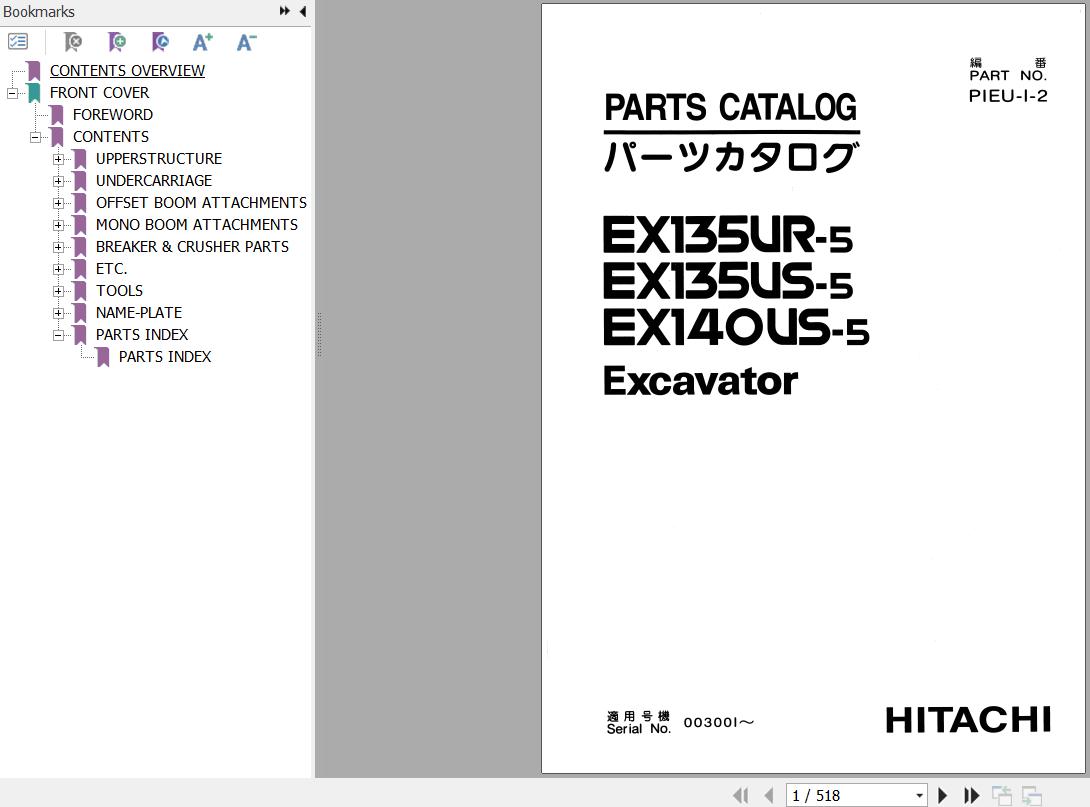Go to the next page
The image size is (1090, 807).
click(943, 795)
